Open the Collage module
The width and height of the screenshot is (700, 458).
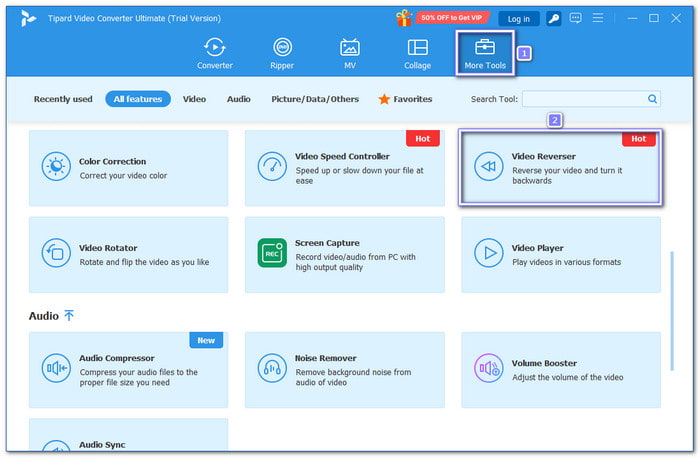pyautogui.click(x=417, y=54)
